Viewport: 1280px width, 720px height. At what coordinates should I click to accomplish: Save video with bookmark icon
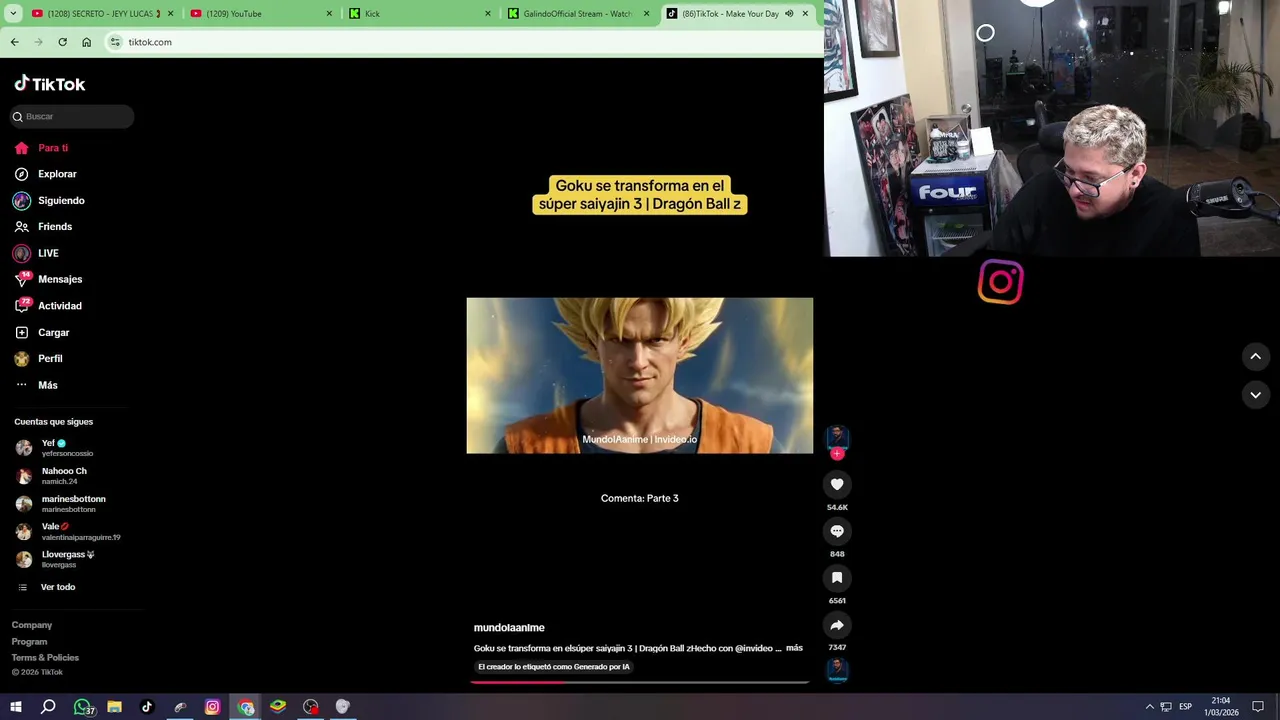coord(837,578)
